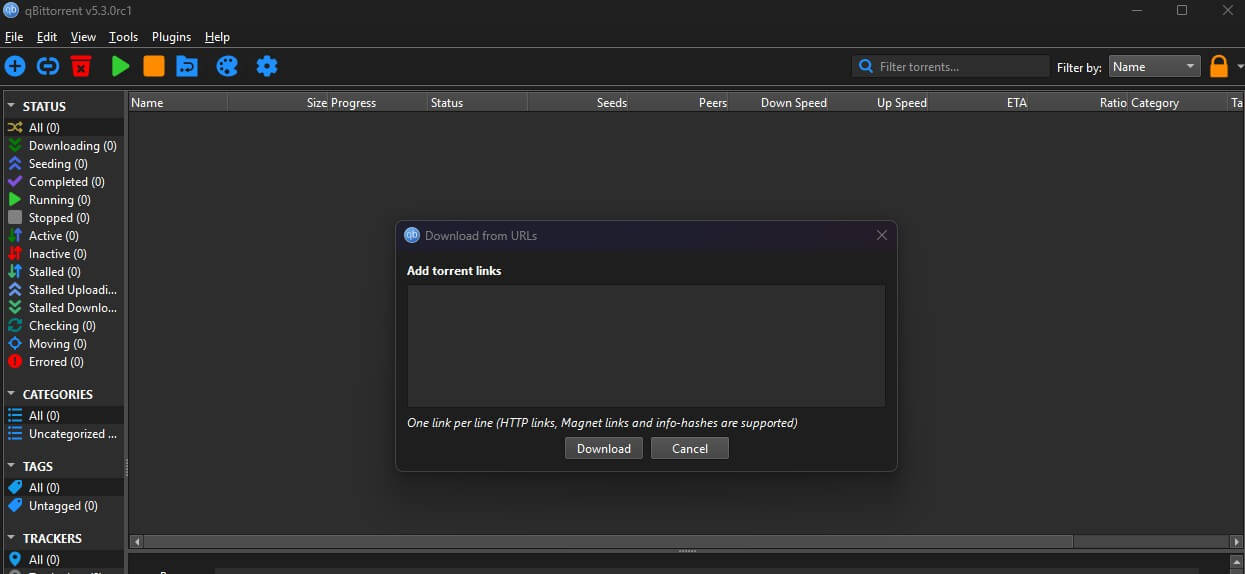Sort by the Up Speed column header
Image resolution: width=1245 pixels, height=574 pixels.
pyautogui.click(x=879, y=102)
